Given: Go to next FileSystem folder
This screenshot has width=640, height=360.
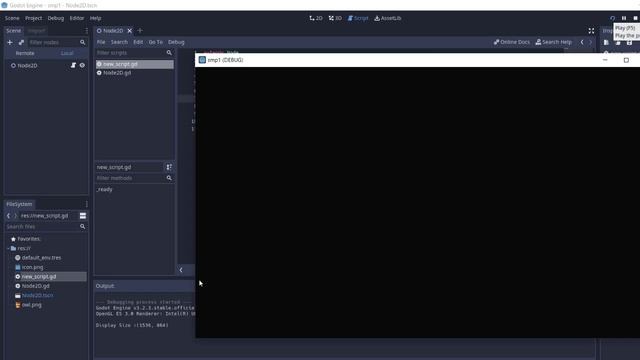Looking at the screenshot, I should pos(16,216).
